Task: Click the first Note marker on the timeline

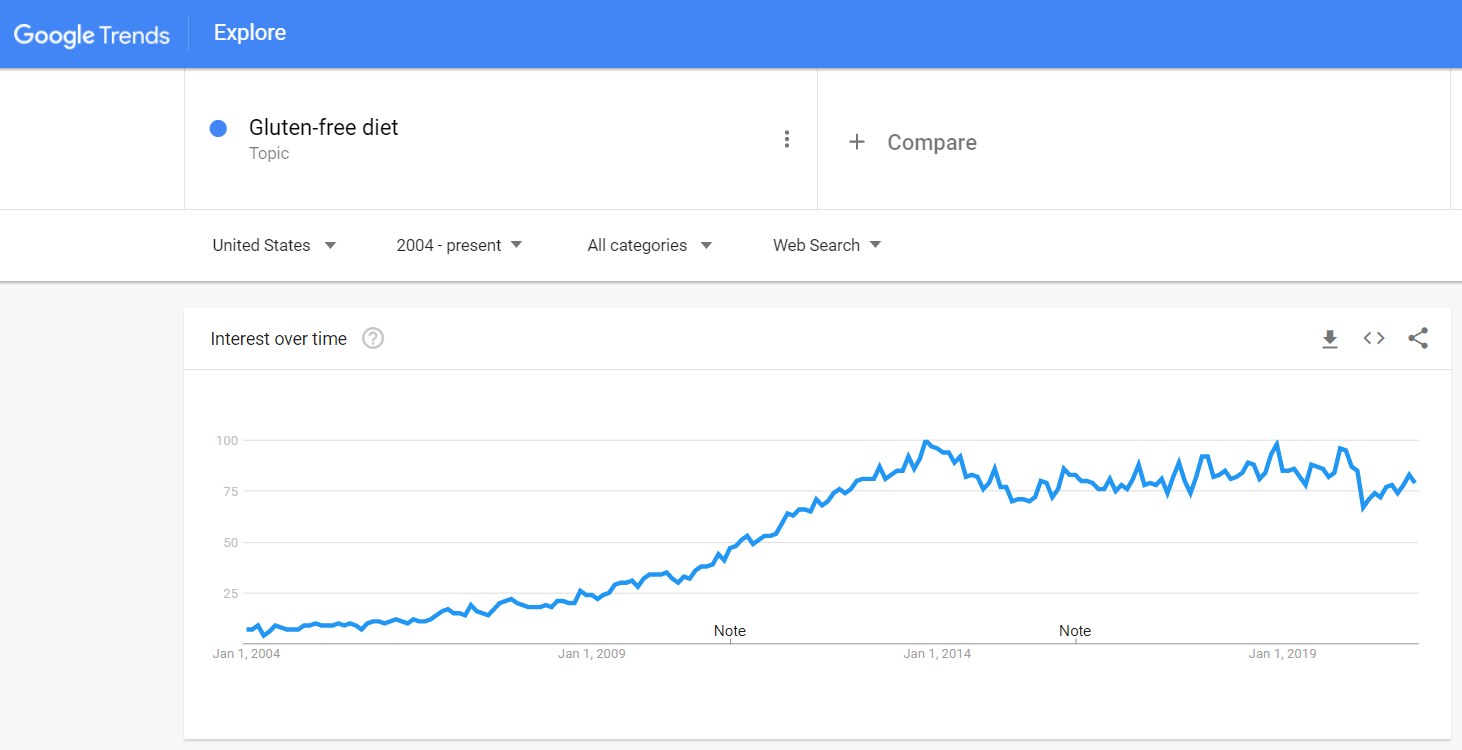Action: [x=730, y=631]
